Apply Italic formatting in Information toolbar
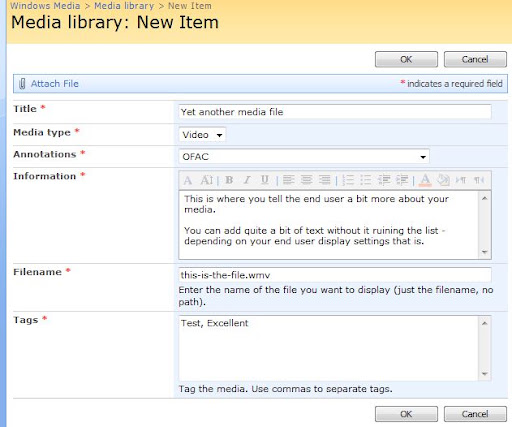 (247, 180)
